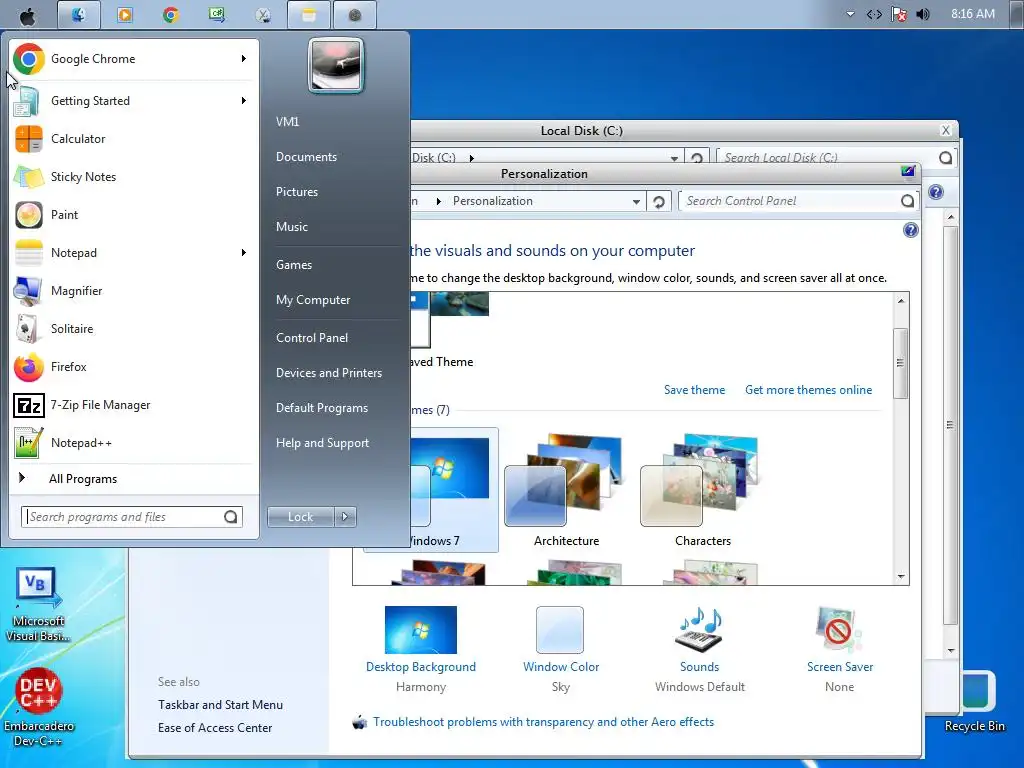Open the Apple start button
The height and width of the screenshot is (768, 1024).
[27, 15]
